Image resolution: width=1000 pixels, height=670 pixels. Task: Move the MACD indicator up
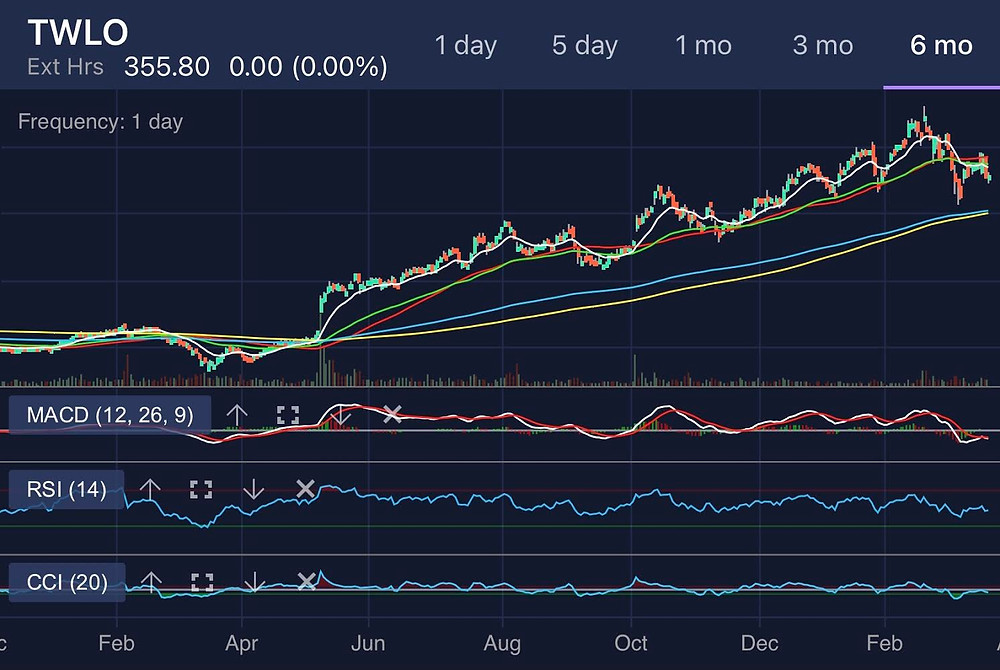[237, 415]
